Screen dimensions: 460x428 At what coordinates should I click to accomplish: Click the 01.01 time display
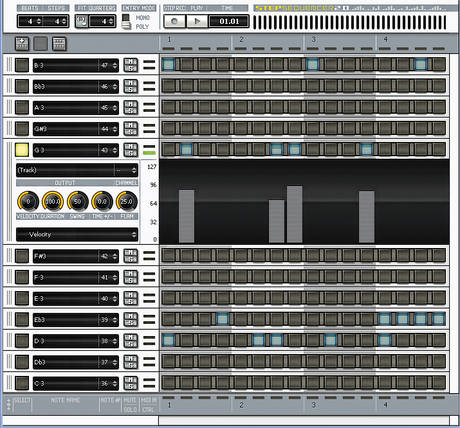(229, 21)
